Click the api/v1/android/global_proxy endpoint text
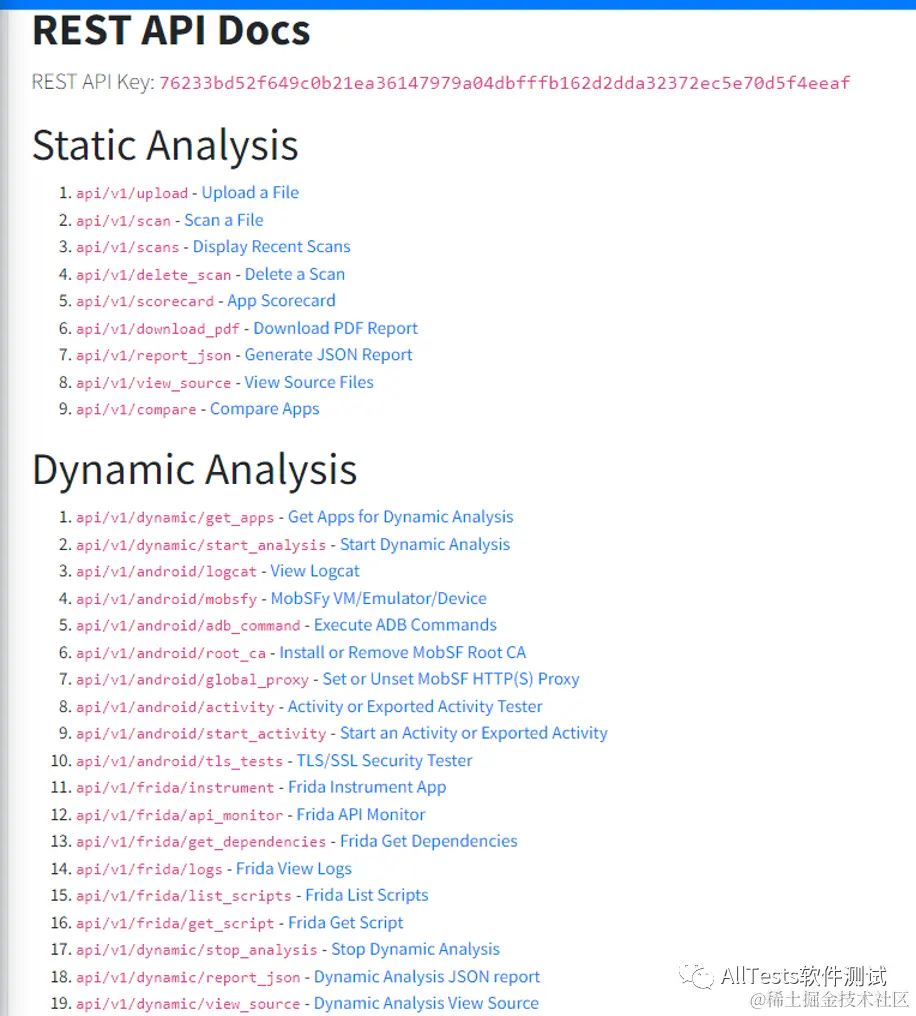 click(x=192, y=679)
